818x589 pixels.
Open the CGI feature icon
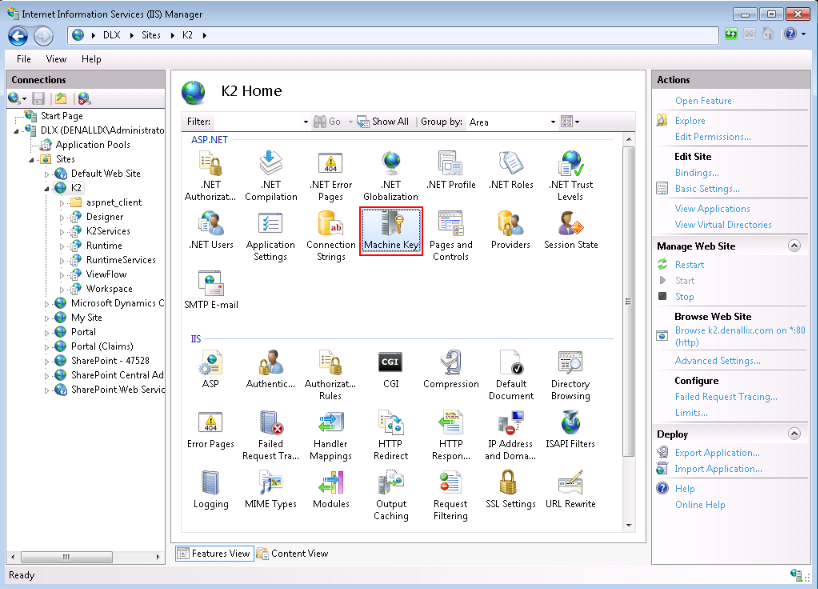click(x=390, y=368)
